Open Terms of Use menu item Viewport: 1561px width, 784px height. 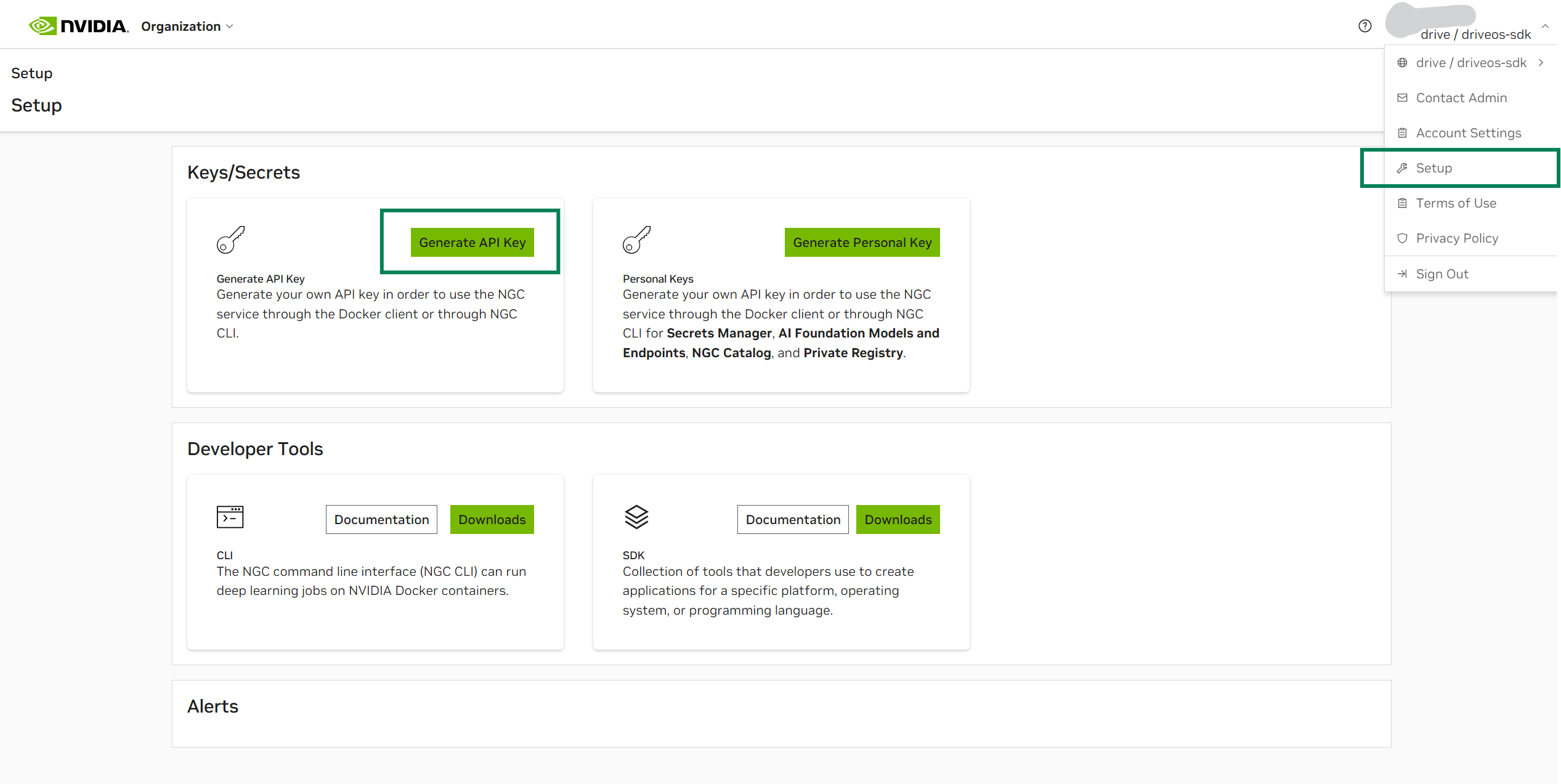(x=1470, y=203)
